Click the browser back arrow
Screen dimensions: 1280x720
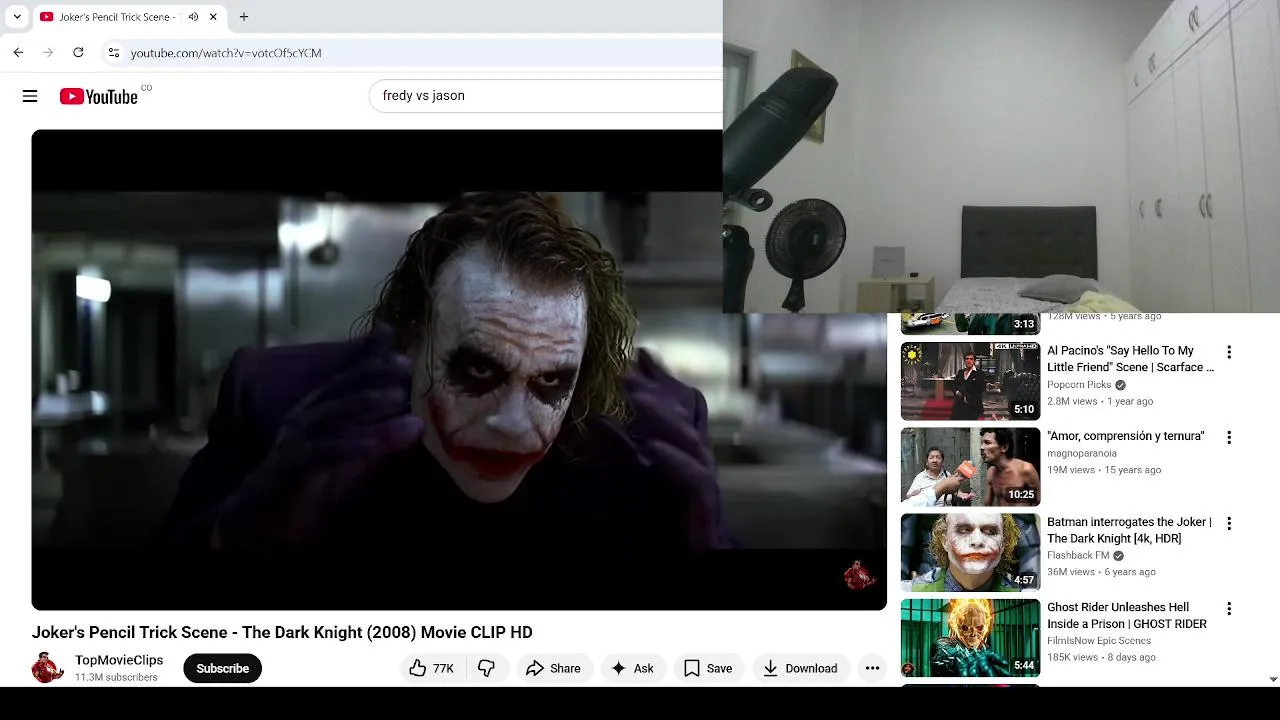[18, 52]
